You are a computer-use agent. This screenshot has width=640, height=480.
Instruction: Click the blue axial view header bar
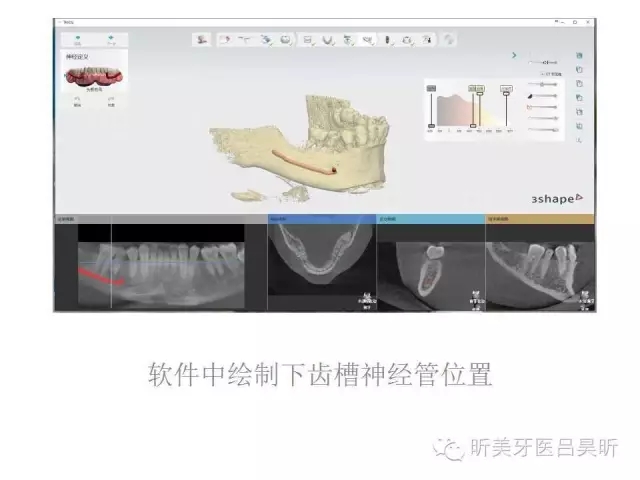(322, 217)
